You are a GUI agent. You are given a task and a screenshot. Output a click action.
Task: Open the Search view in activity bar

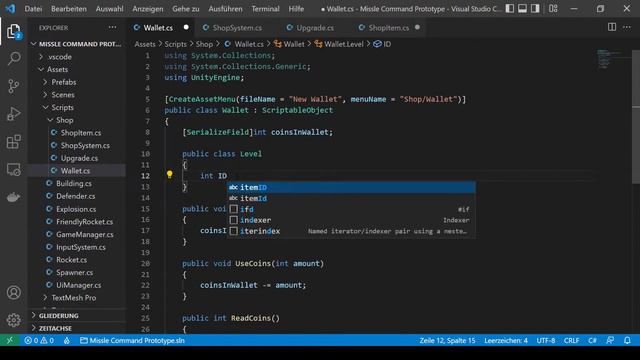click(13, 59)
